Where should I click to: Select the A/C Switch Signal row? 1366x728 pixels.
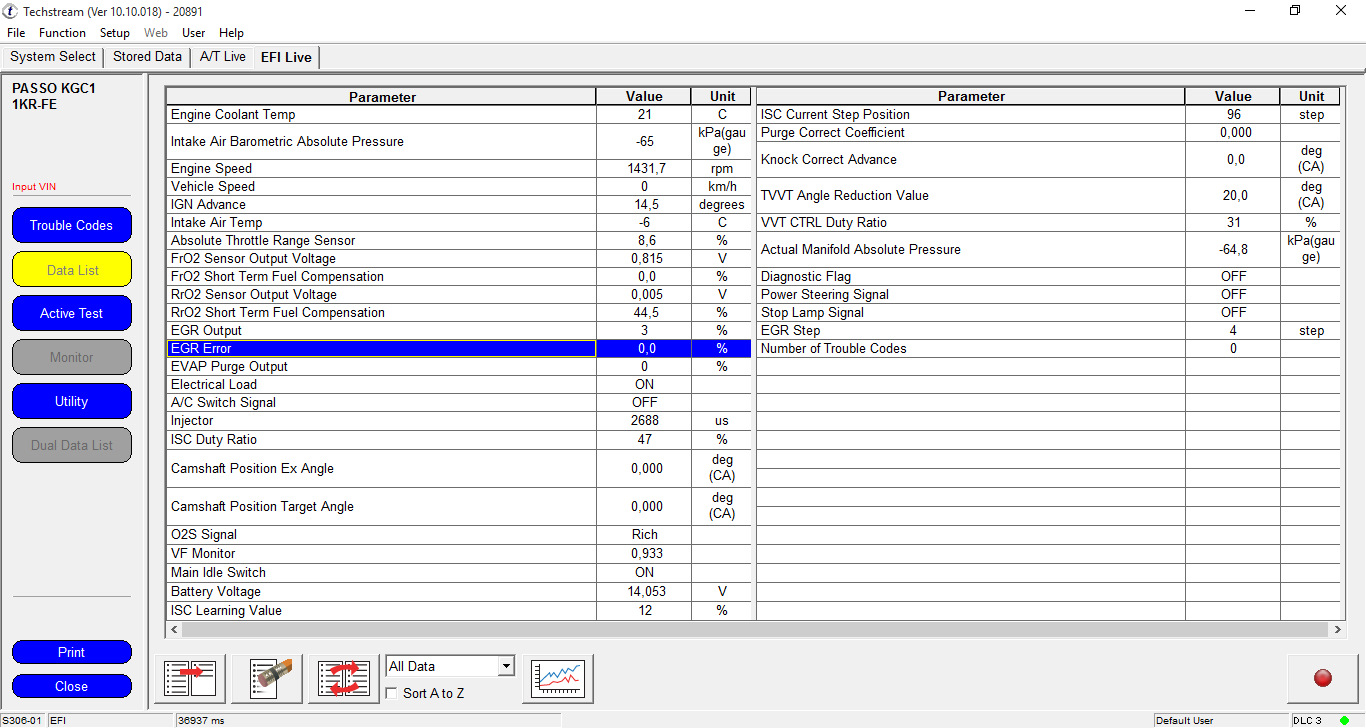coord(458,403)
